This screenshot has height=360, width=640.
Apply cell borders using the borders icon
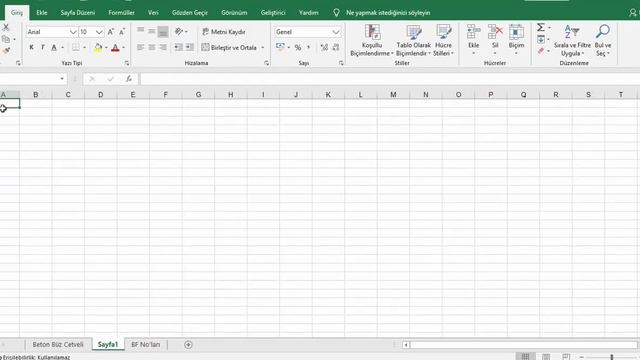pos(76,48)
